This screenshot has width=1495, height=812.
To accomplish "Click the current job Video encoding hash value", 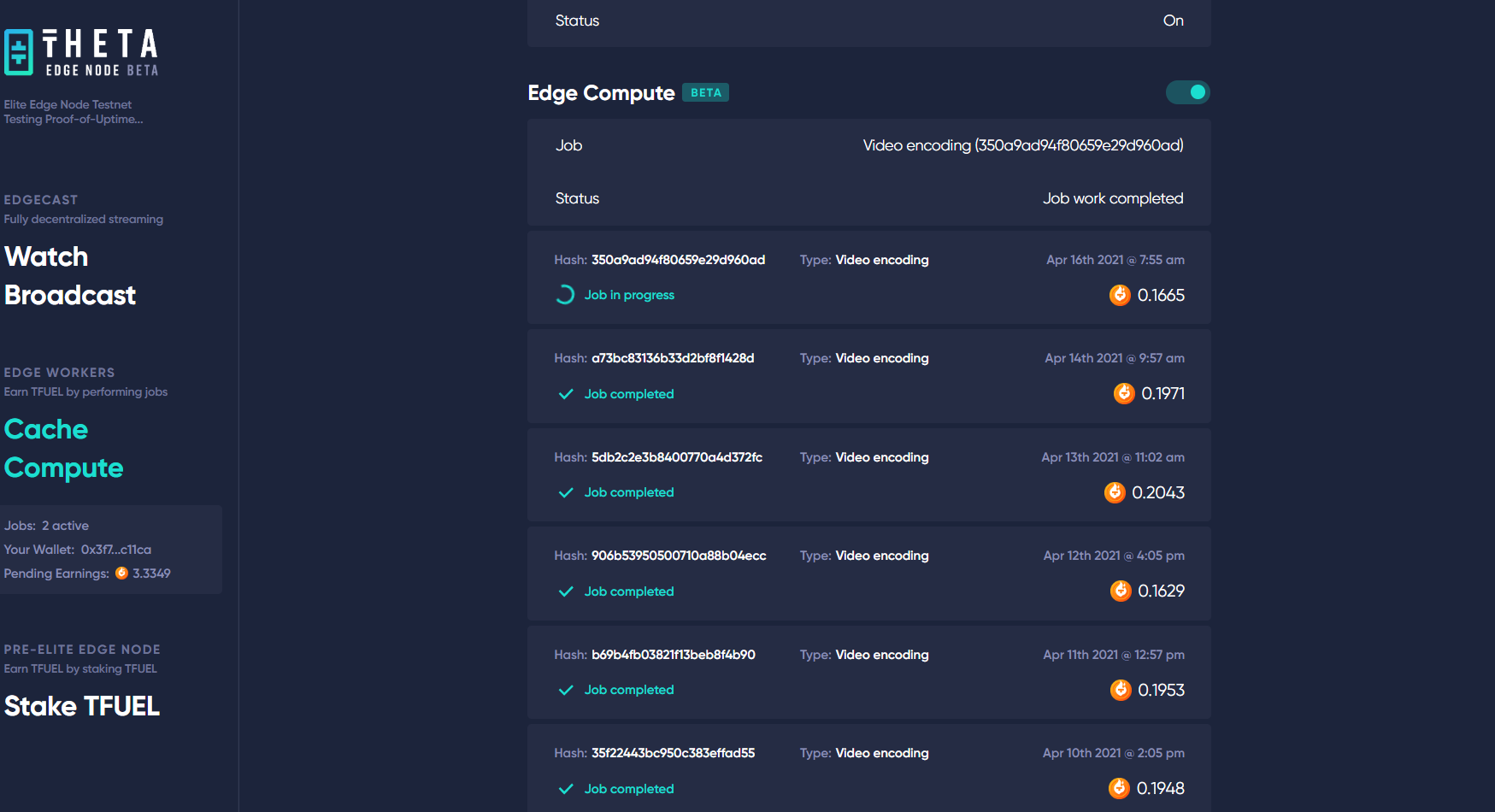I will pos(1023,145).
